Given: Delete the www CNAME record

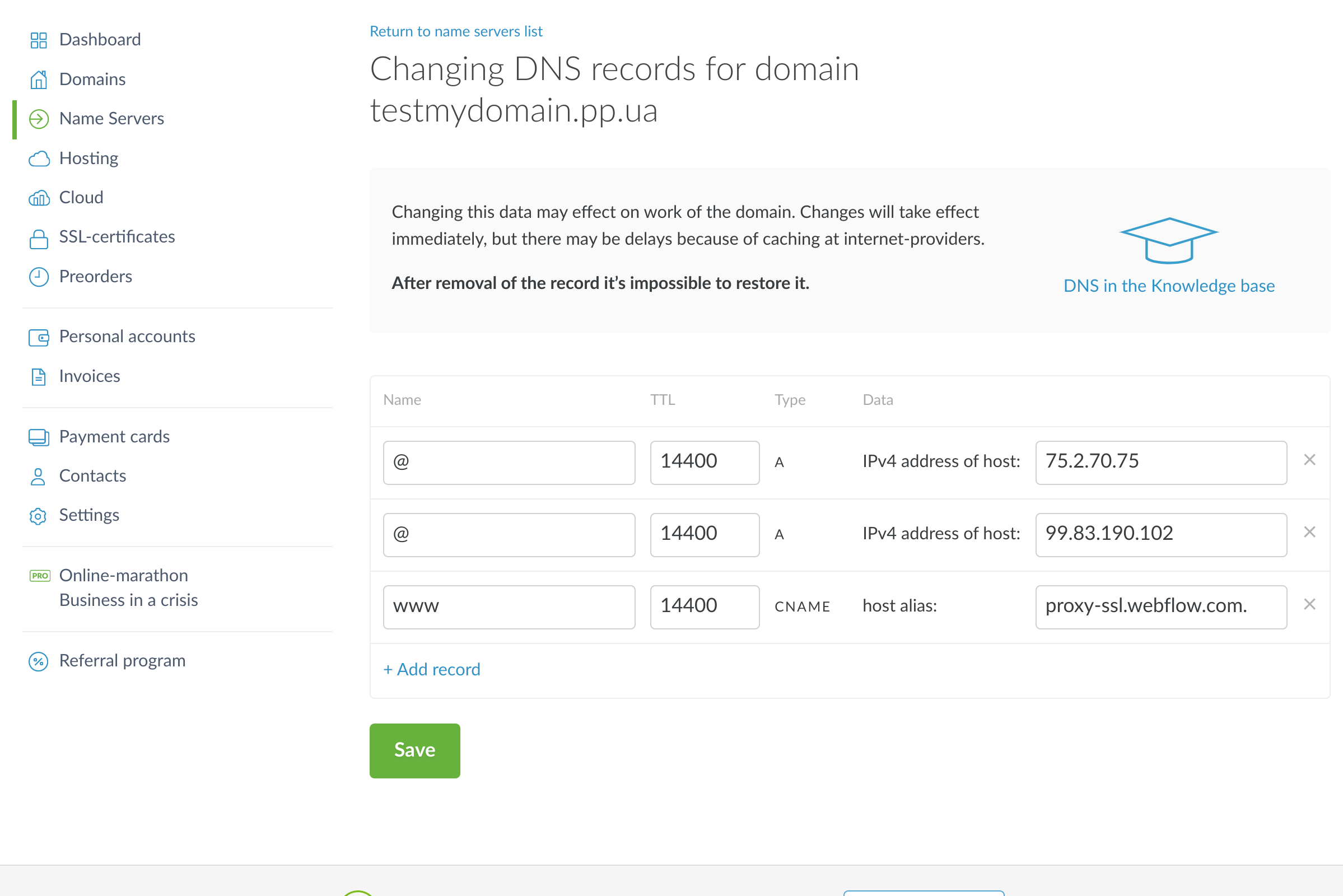Looking at the screenshot, I should (1309, 605).
